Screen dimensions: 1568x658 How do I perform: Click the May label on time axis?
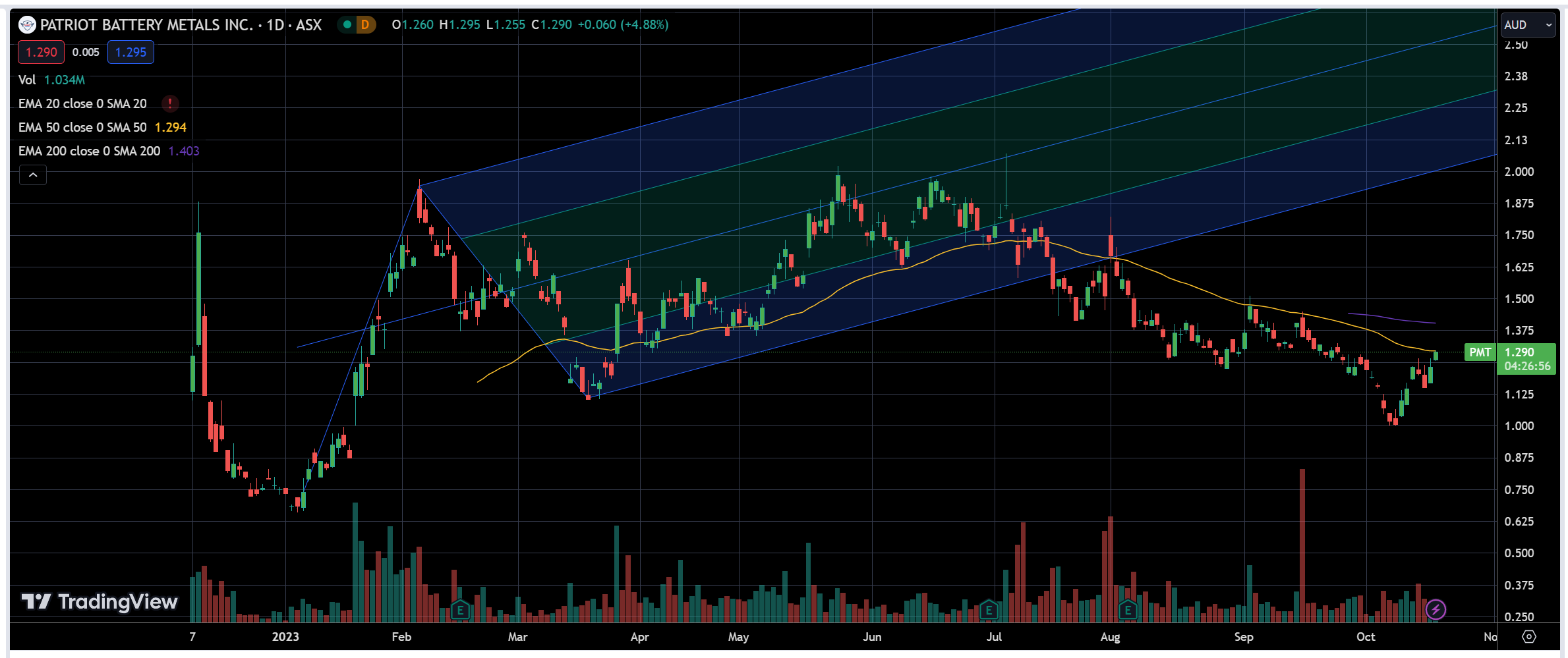(x=738, y=637)
